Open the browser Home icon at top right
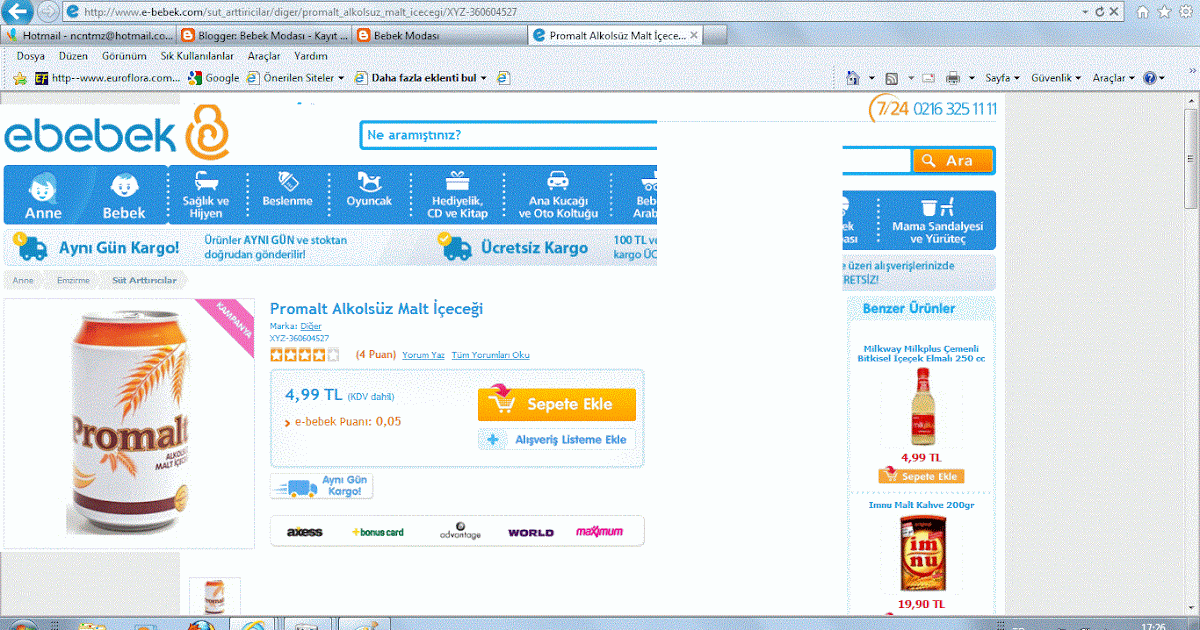 1142,11
